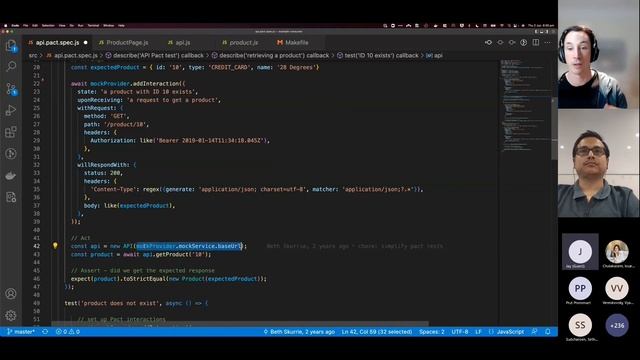This screenshot has width=640, height=360.
Task: Click the split editor icon
Action: [536, 42]
